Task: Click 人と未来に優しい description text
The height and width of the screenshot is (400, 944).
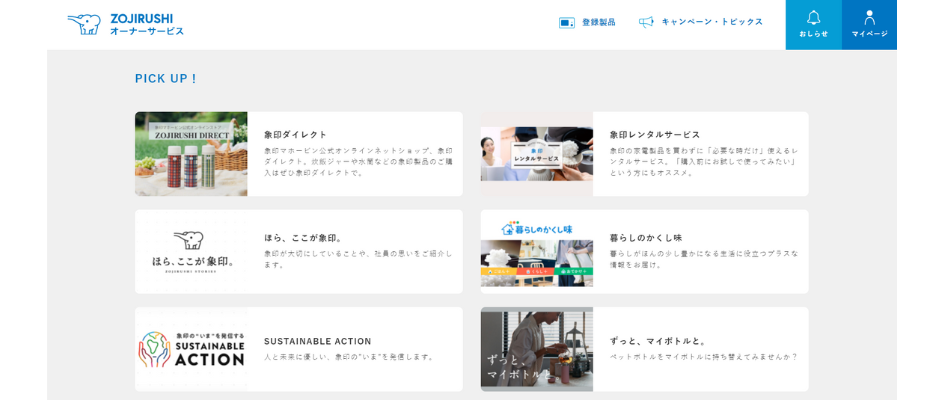Action: pos(349,357)
